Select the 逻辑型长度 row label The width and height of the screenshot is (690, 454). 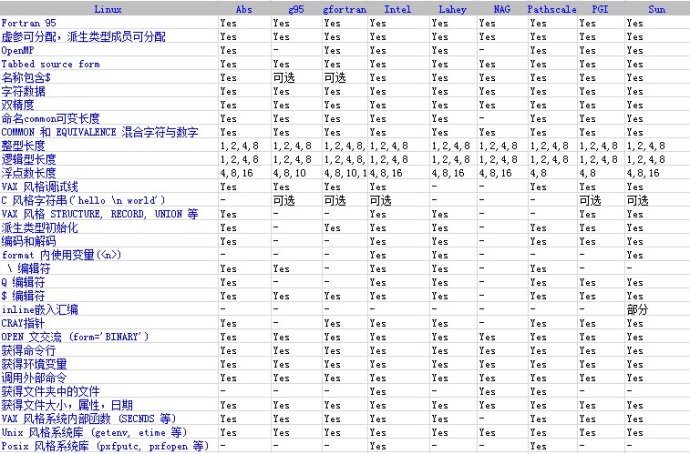click(29, 159)
